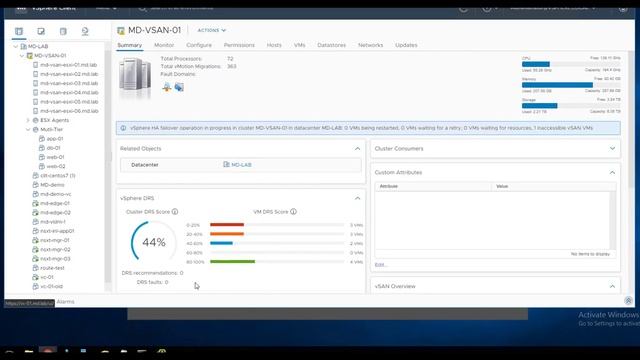Screen dimensions: 640x360
Task: Click VM icon next to db-01
Action: pos(42,148)
